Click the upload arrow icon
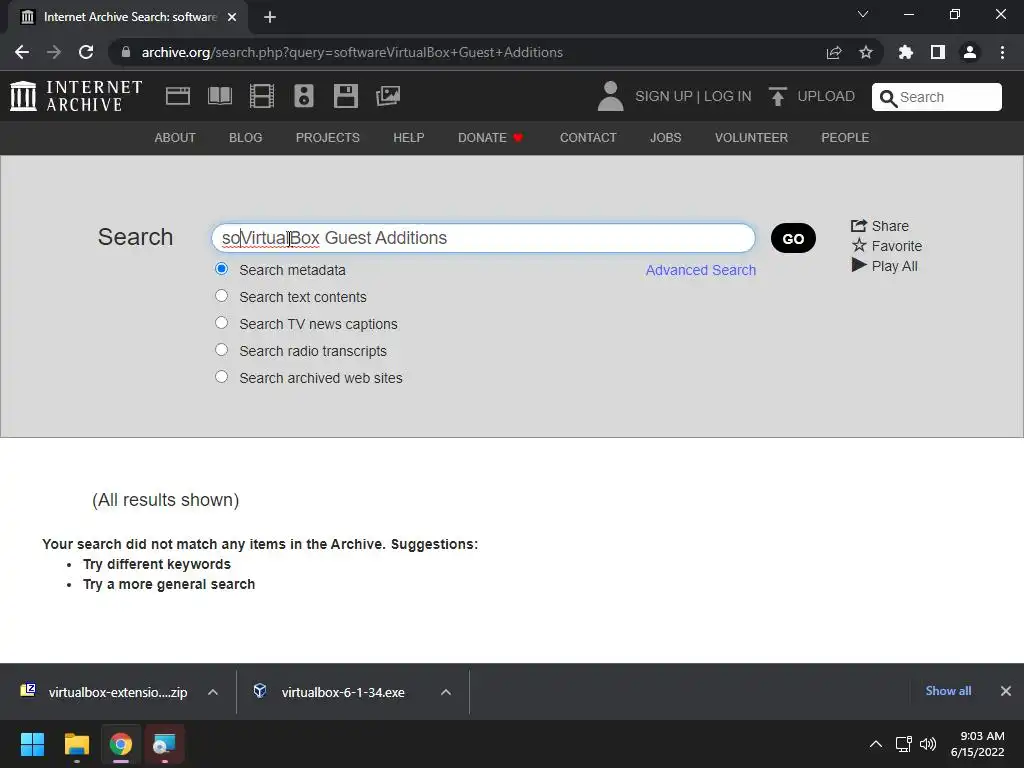This screenshot has width=1024, height=768. pos(777,96)
